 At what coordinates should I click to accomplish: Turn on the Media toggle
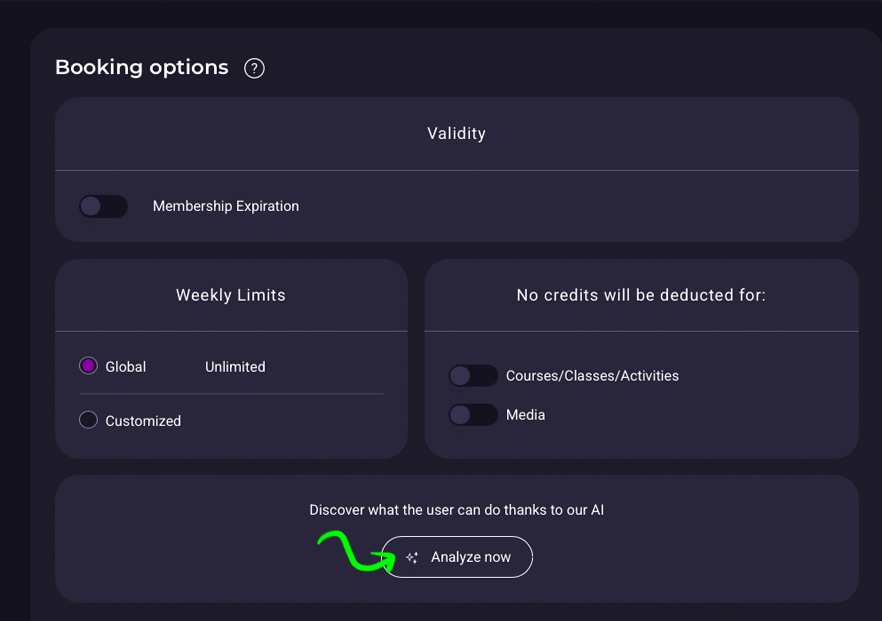pos(473,415)
